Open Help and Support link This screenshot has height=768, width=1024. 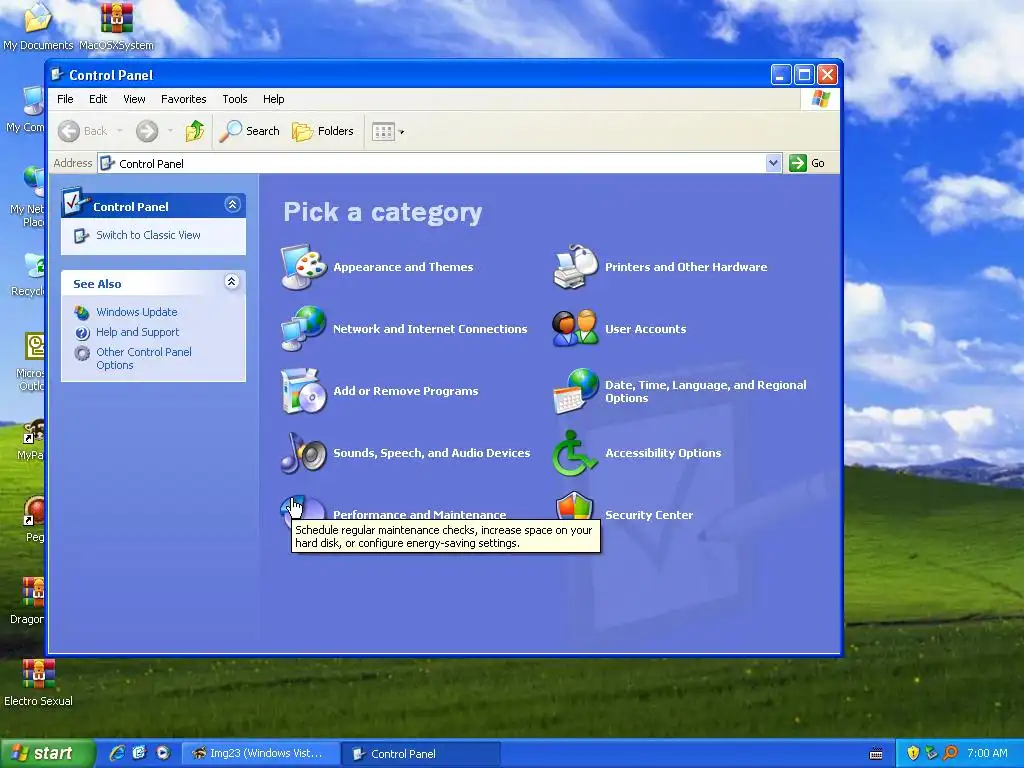click(x=137, y=332)
